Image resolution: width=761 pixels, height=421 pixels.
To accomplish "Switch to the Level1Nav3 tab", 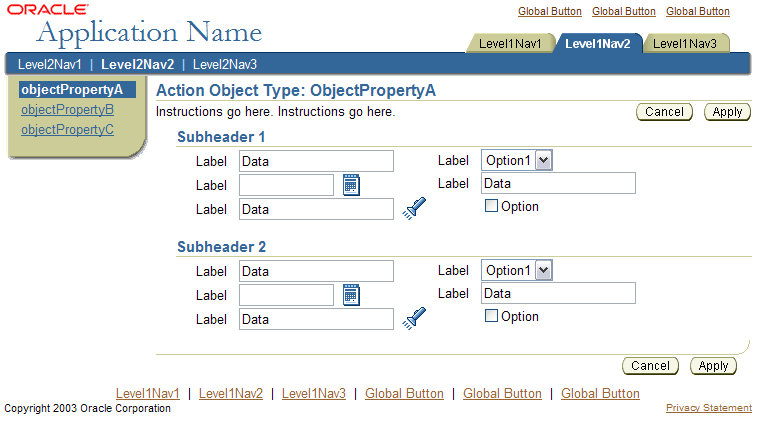I will click(x=685, y=44).
